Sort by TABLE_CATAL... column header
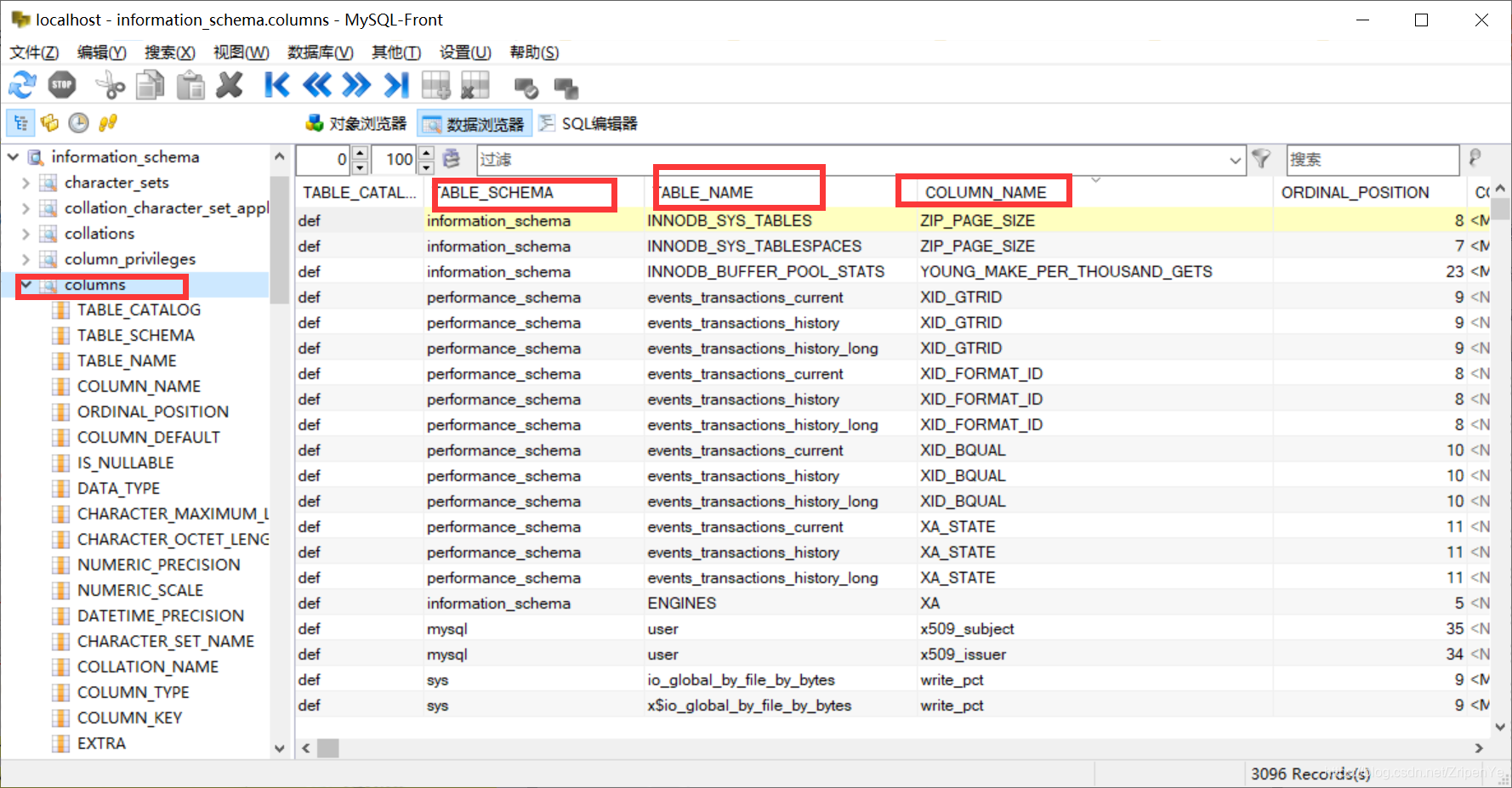Image resolution: width=1512 pixels, height=788 pixels. tap(359, 193)
